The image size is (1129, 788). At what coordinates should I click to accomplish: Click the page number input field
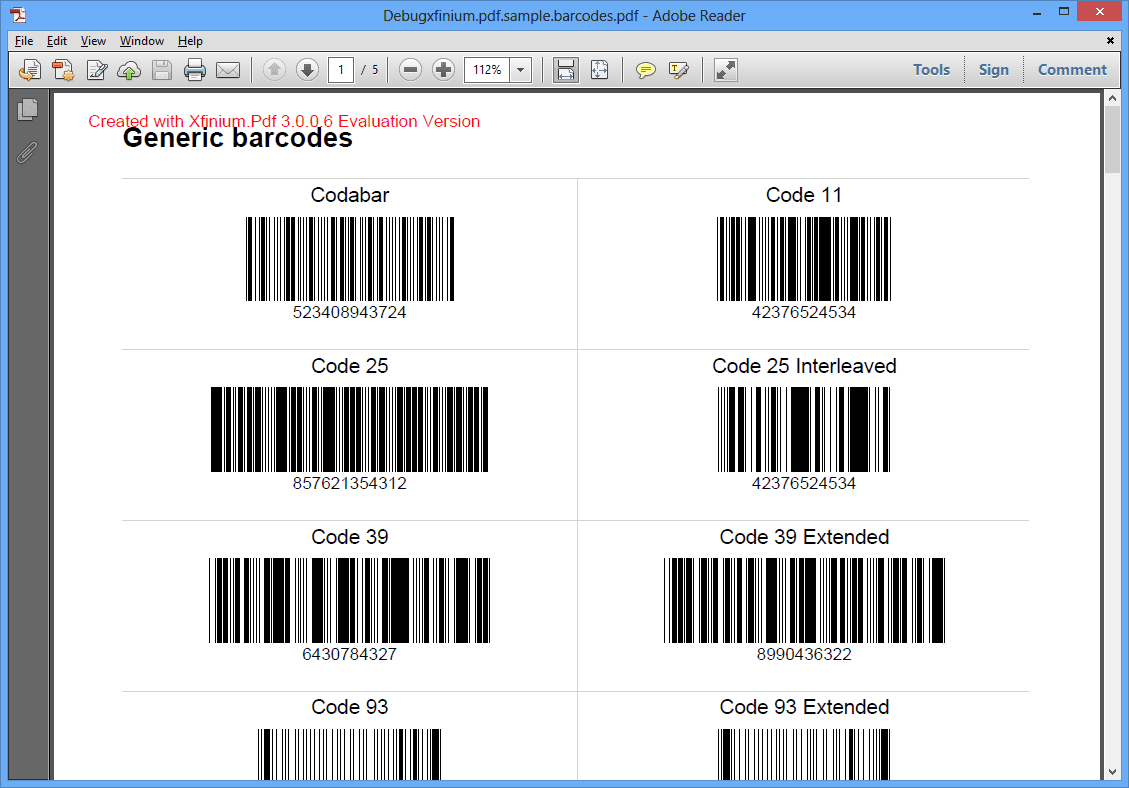[x=341, y=70]
